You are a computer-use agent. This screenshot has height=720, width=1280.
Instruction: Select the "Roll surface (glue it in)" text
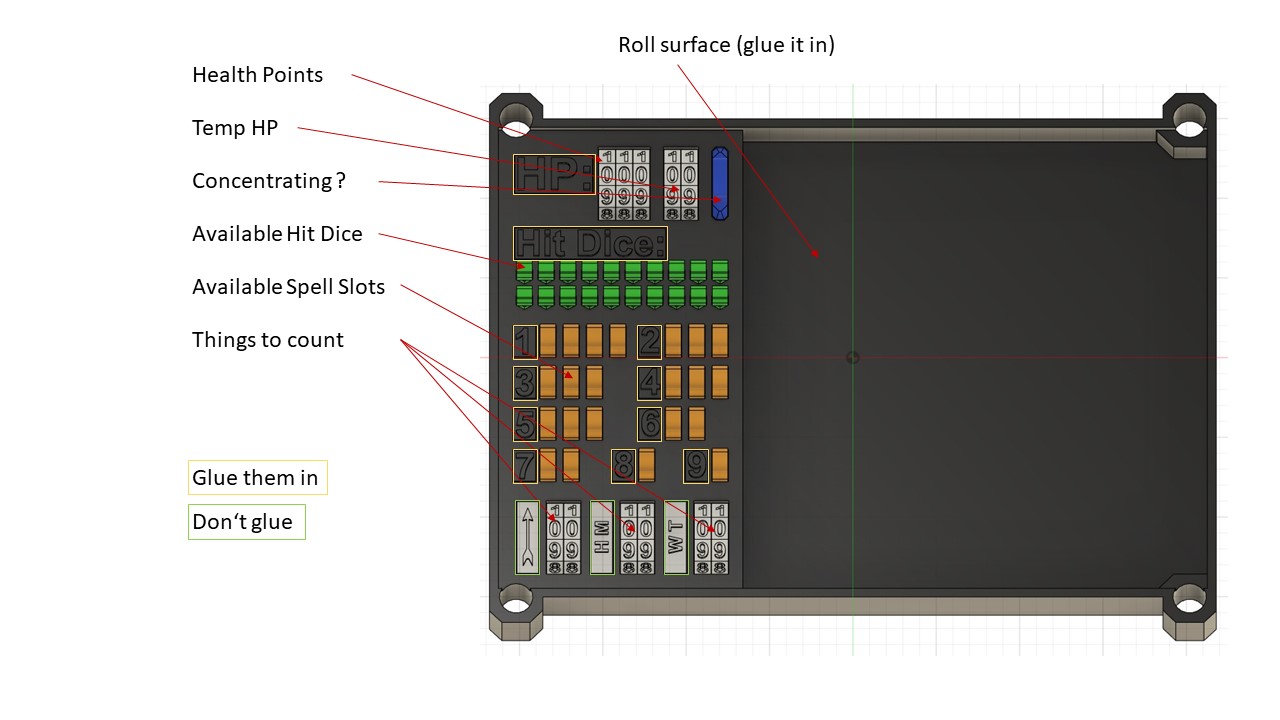coord(726,45)
